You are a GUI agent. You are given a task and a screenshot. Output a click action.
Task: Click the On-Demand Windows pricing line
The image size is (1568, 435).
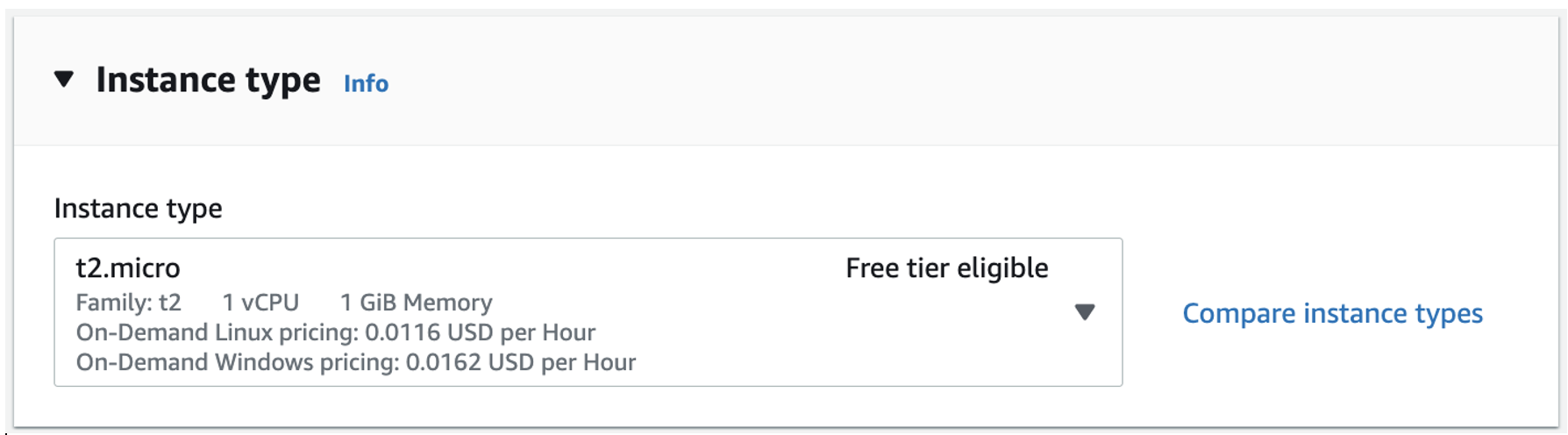click(355, 362)
